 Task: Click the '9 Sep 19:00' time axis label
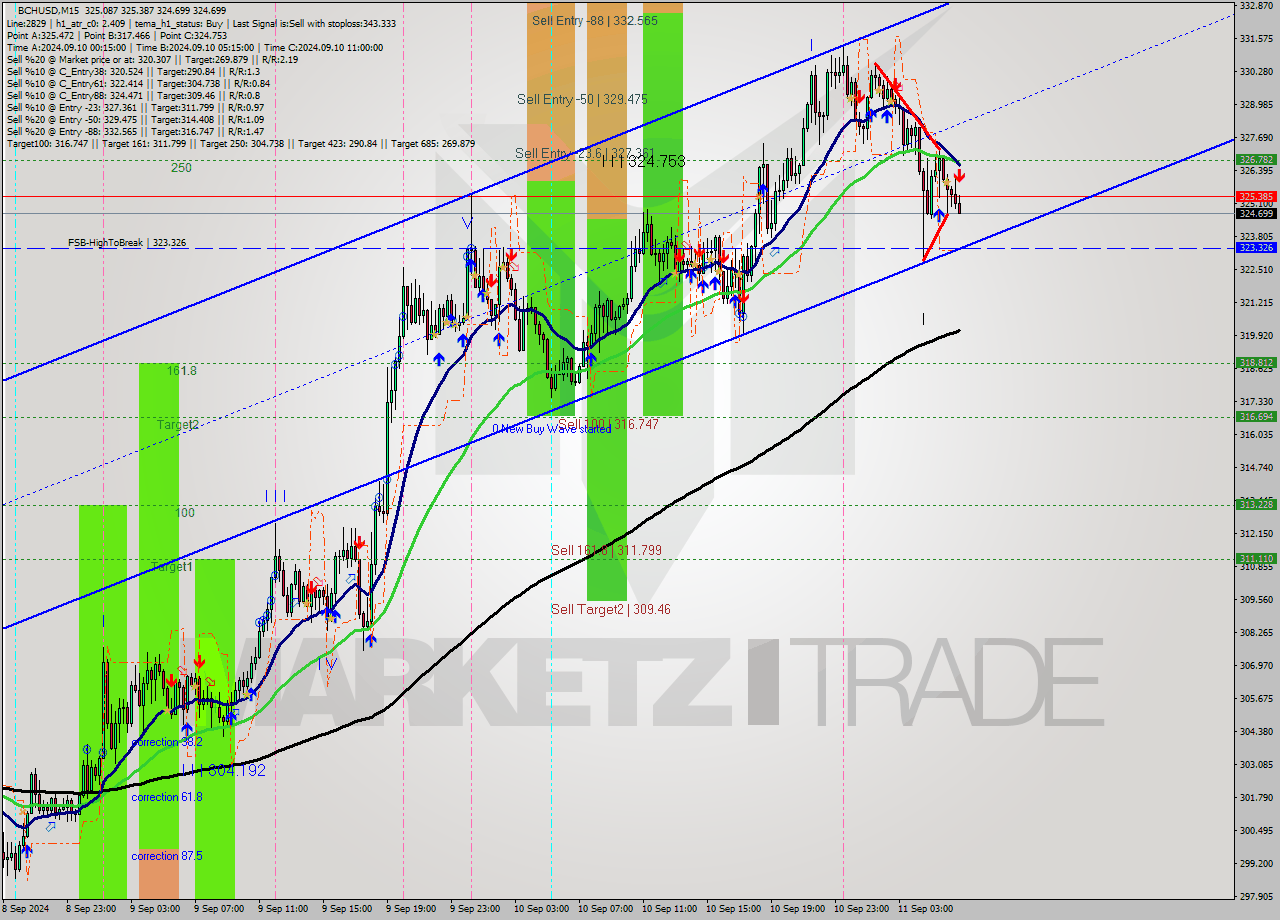pyautogui.click(x=411, y=909)
